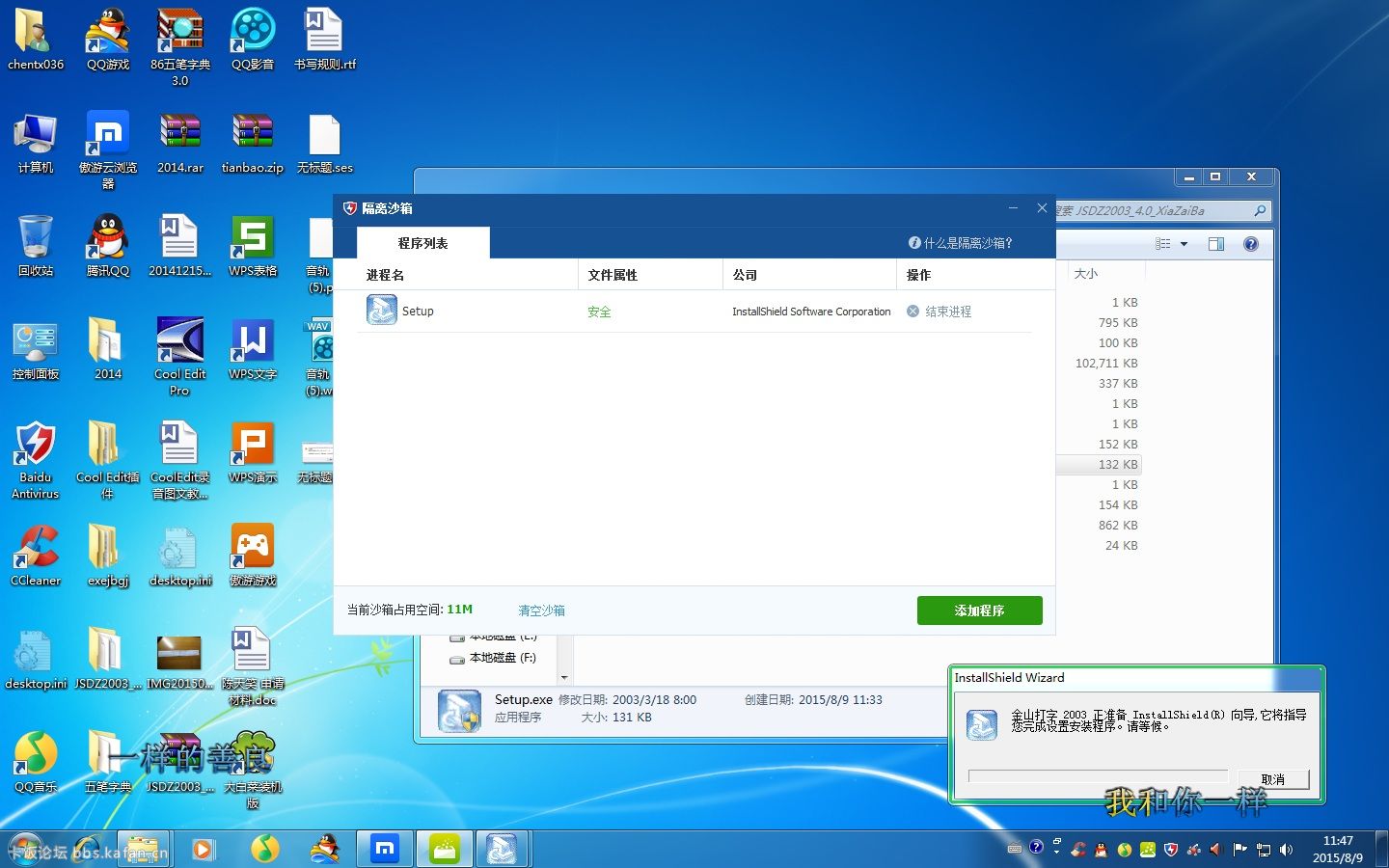Screen dimensions: 1389x868
Task: Click 取消 in InstallShield Wizard
Action: [1272, 779]
